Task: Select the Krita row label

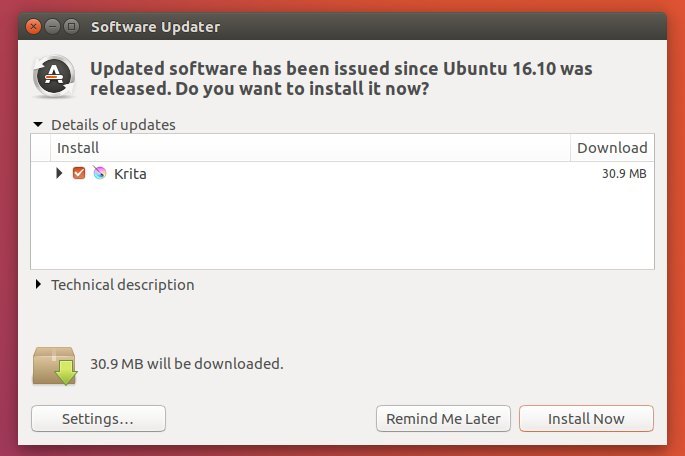Action: pos(130,174)
